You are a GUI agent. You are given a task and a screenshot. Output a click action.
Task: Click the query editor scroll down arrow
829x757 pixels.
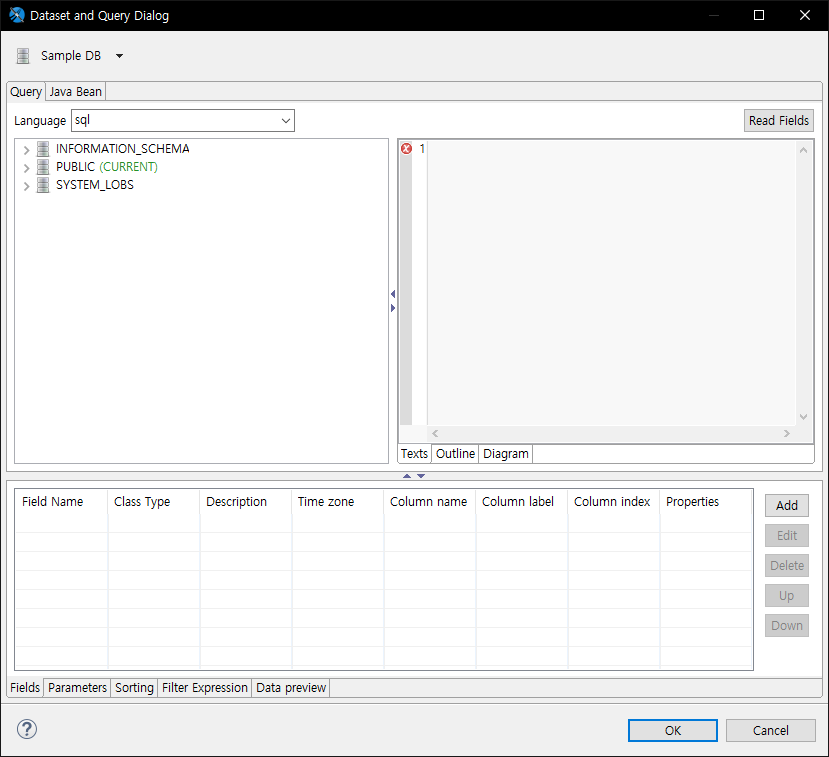pos(804,417)
